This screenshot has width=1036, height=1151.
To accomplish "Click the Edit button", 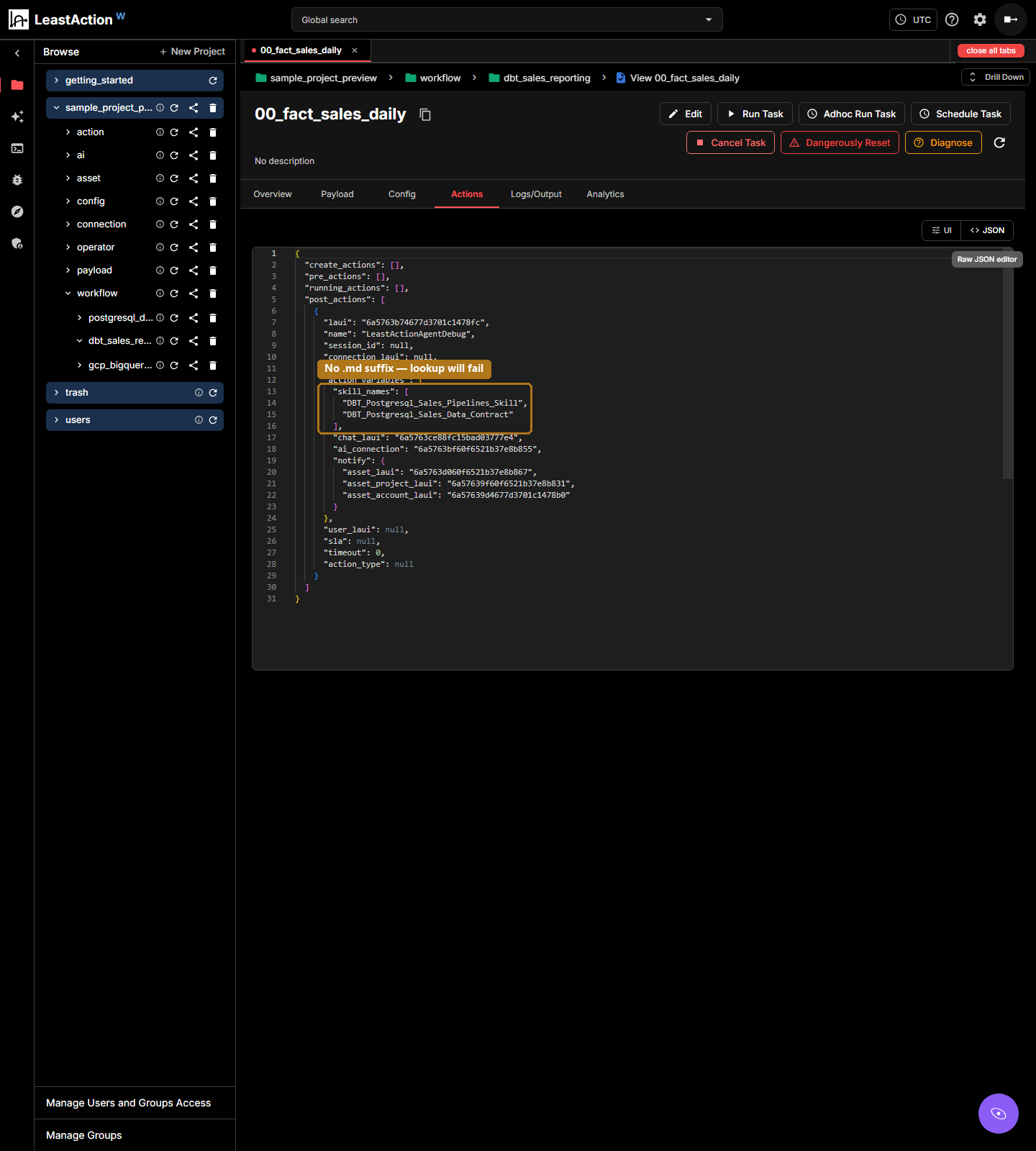I will [x=686, y=114].
